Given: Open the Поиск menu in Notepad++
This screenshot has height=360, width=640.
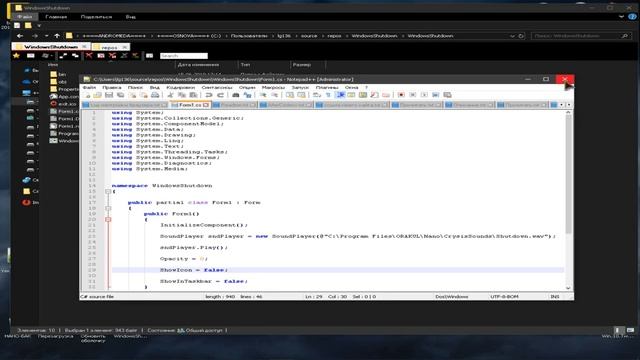Looking at the screenshot, I should tap(135, 87).
